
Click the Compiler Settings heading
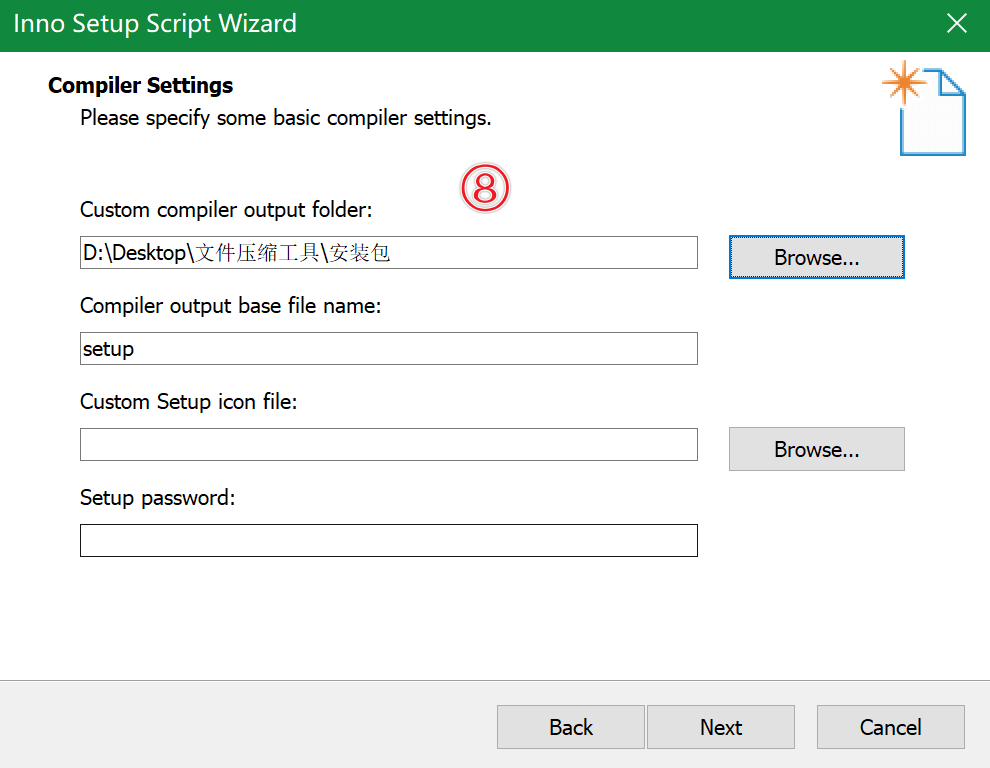tap(140, 85)
